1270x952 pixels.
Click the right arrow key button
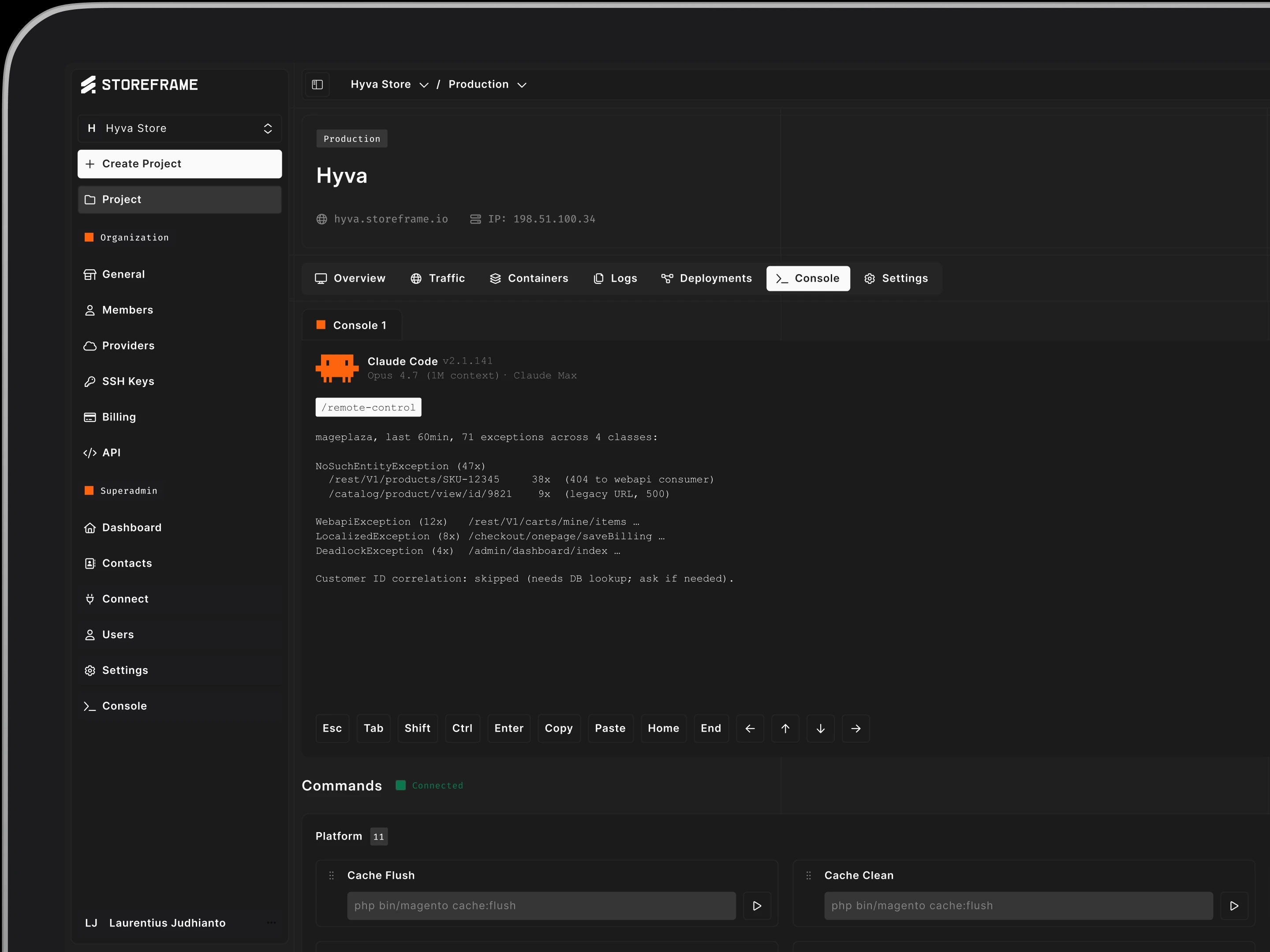(x=855, y=728)
